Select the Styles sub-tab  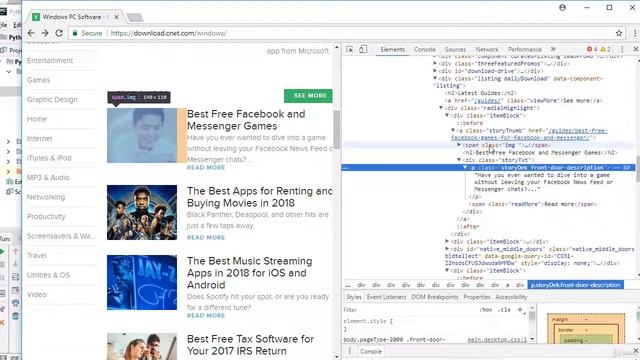[353, 297]
